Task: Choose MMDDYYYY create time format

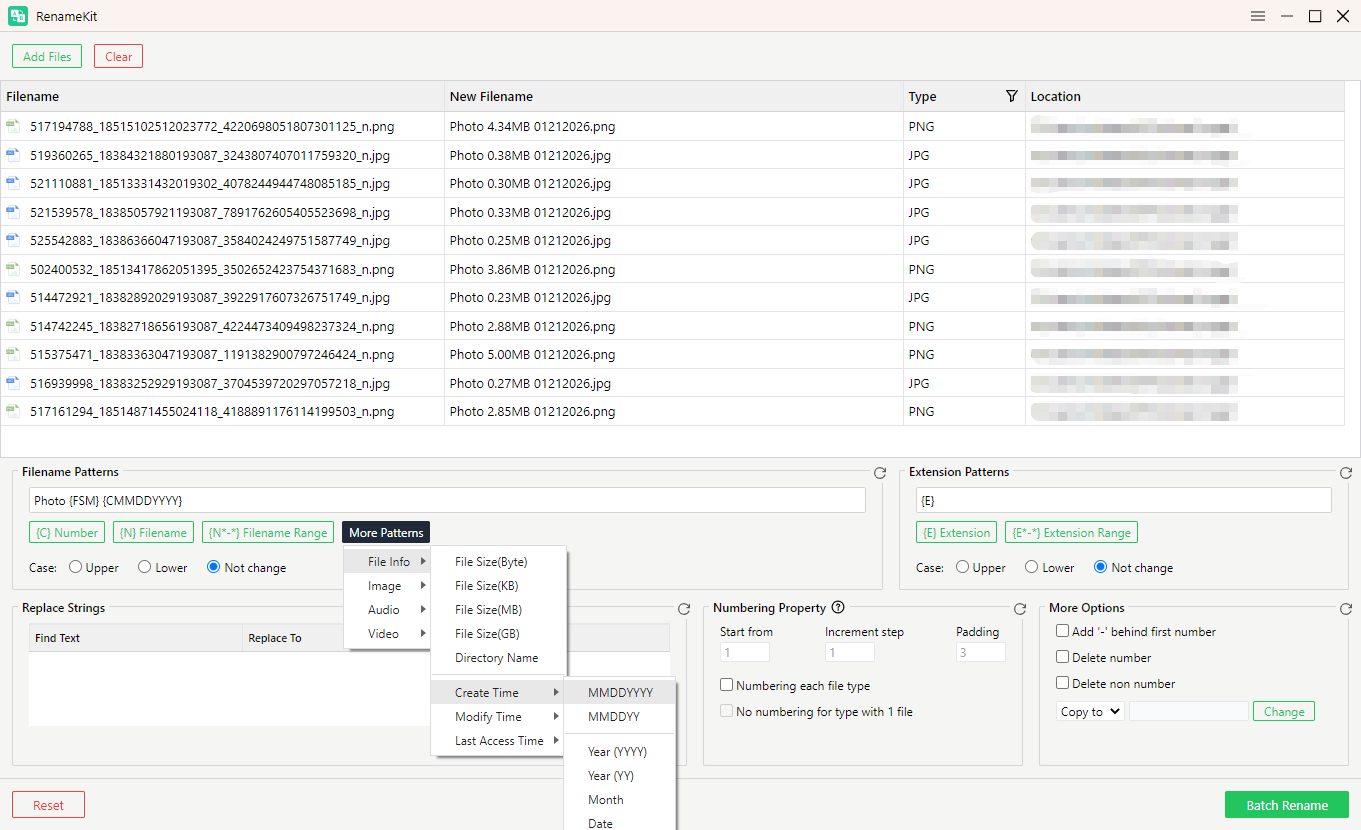Action: 619,691
